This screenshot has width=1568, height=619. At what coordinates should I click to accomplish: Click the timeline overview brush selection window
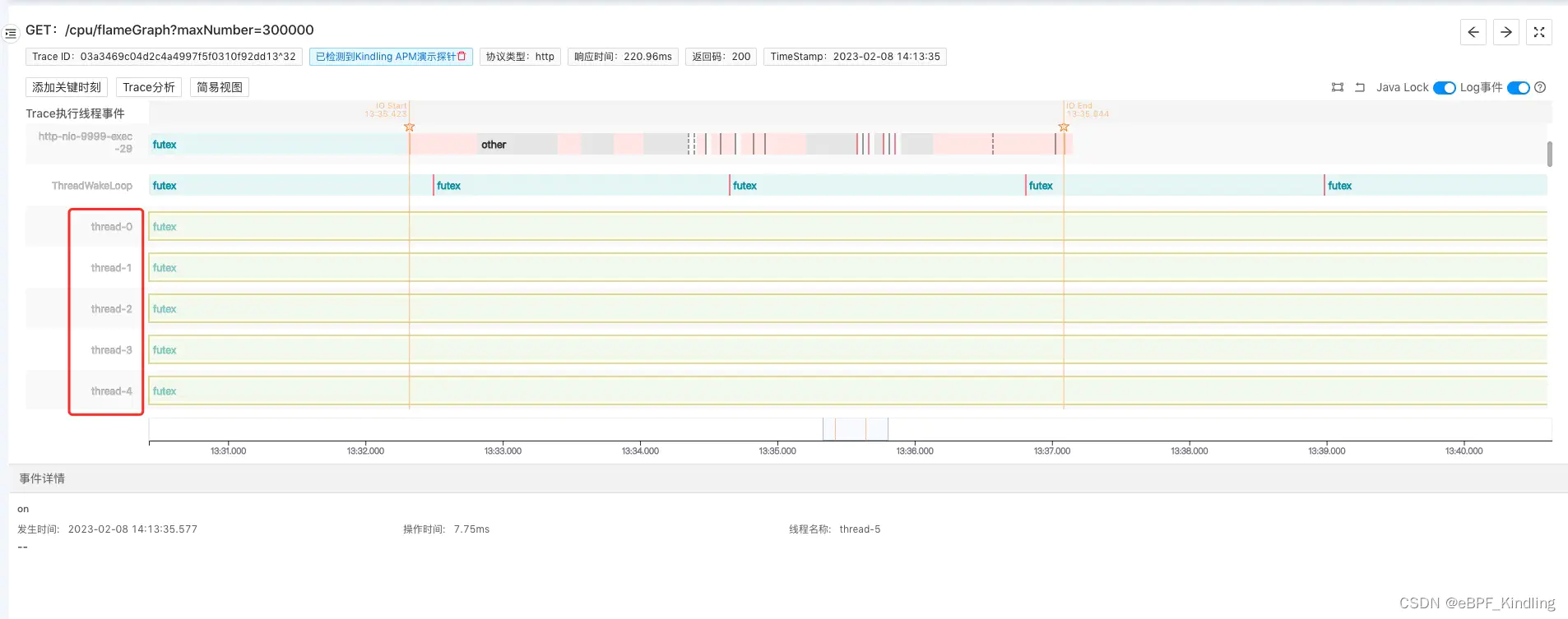coord(855,428)
